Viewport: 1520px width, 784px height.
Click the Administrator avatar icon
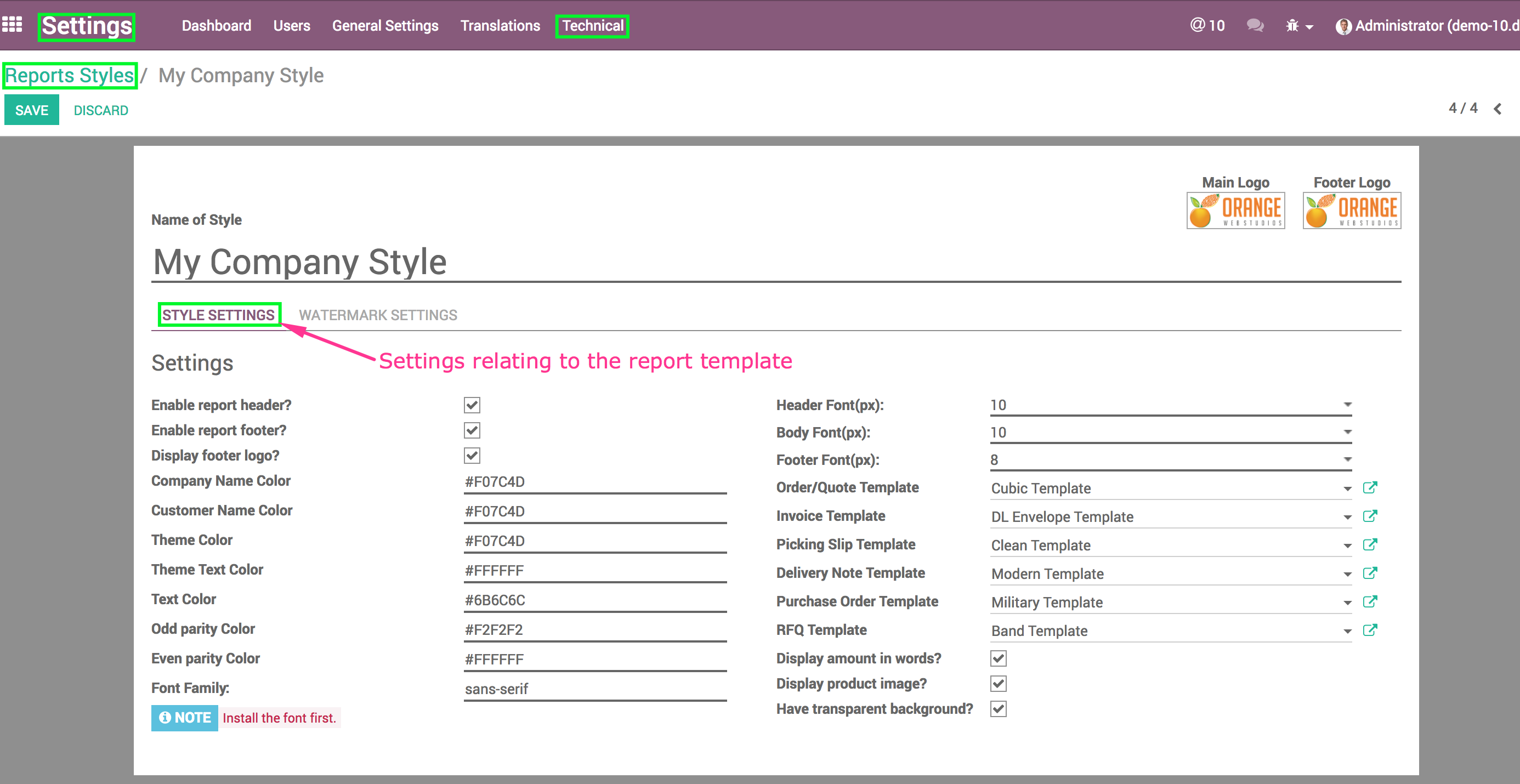1343,26
